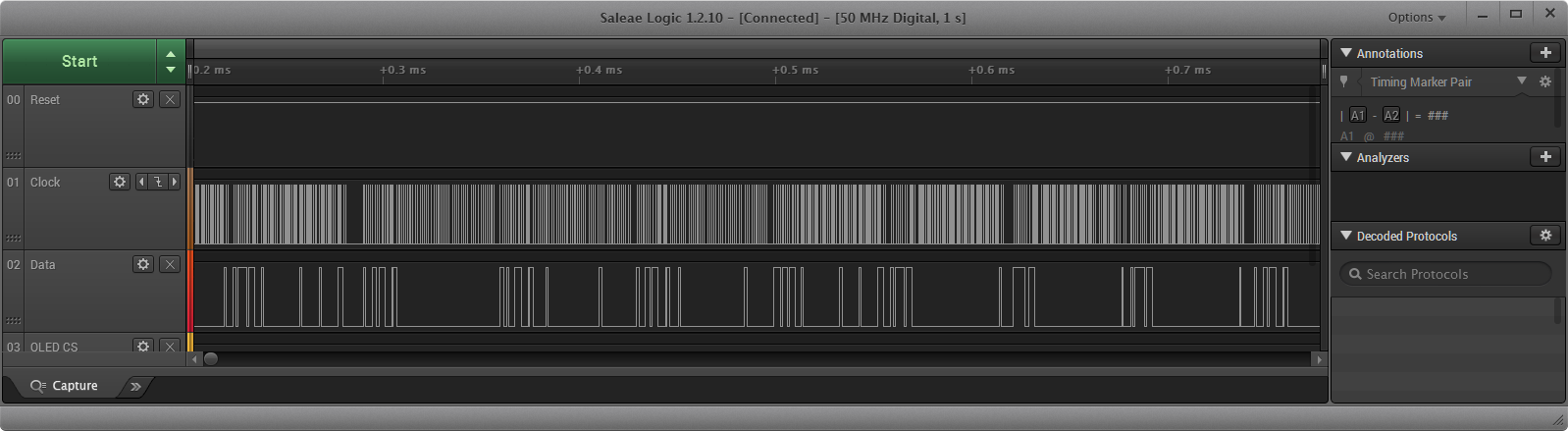Click falling edge trigger icon on Clock
The width and height of the screenshot is (1568, 431).
[x=158, y=182]
